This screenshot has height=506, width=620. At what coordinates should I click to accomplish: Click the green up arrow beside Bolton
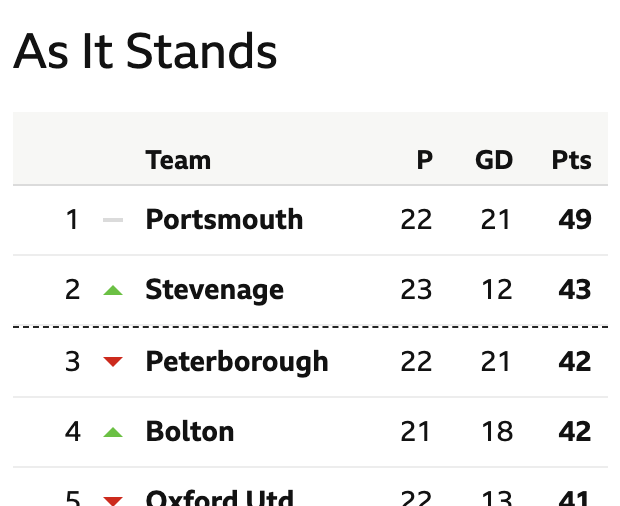[x=113, y=432]
